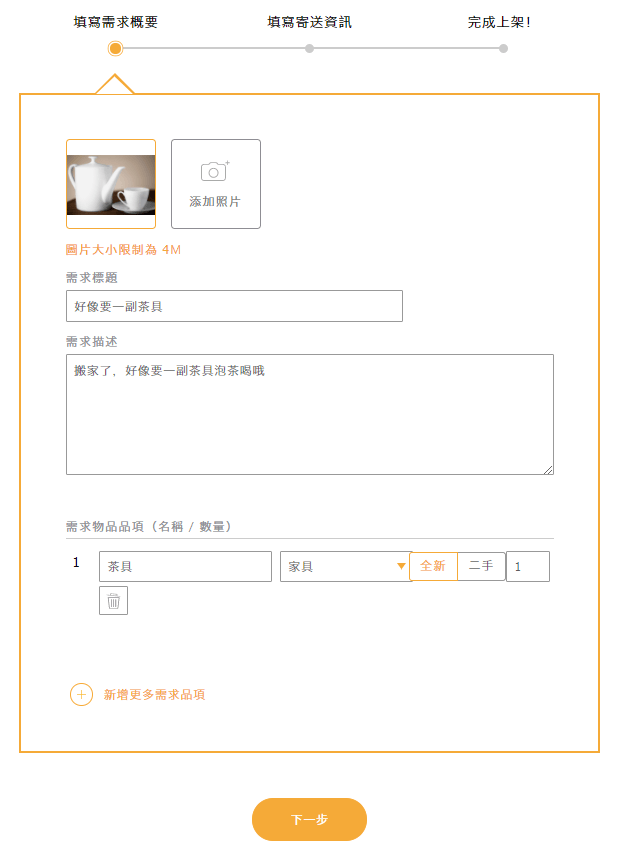Click the 下一步 button
621x844 pixels.
[309, 818]
